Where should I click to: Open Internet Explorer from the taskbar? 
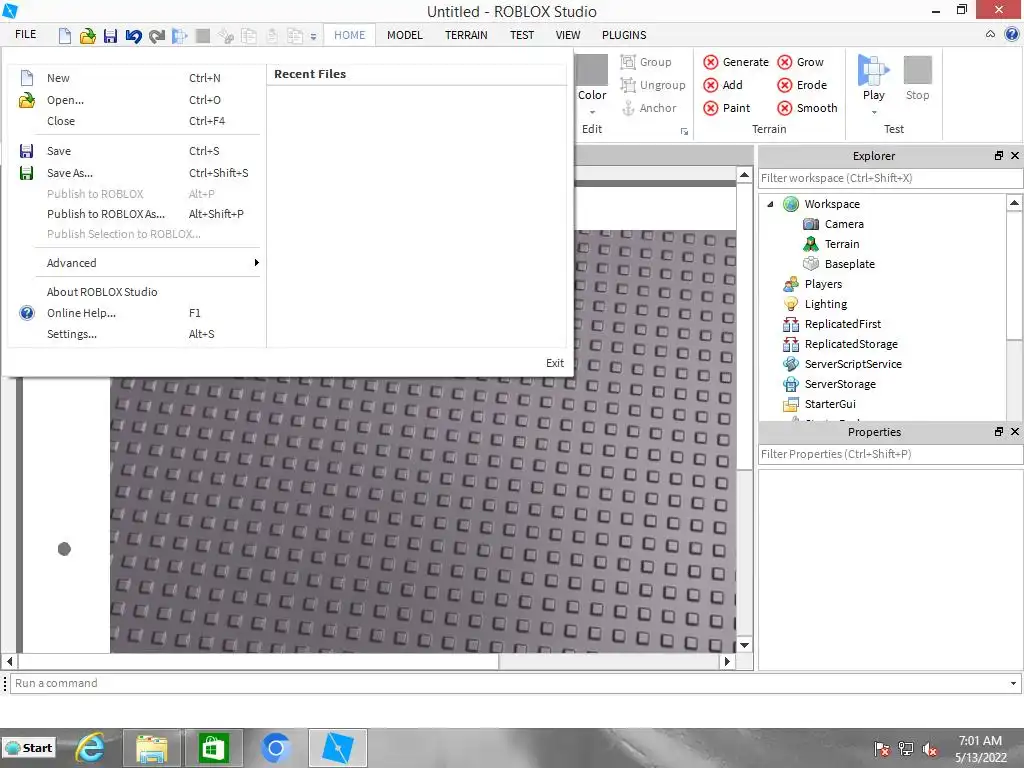pyautogui.click(x=89, y=748)
